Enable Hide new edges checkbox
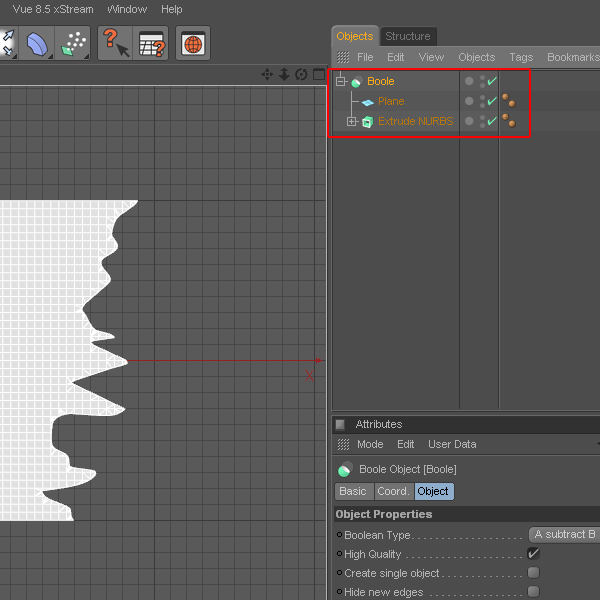The height and width of the screenshot is (600, 600). (x=533, y=592)
